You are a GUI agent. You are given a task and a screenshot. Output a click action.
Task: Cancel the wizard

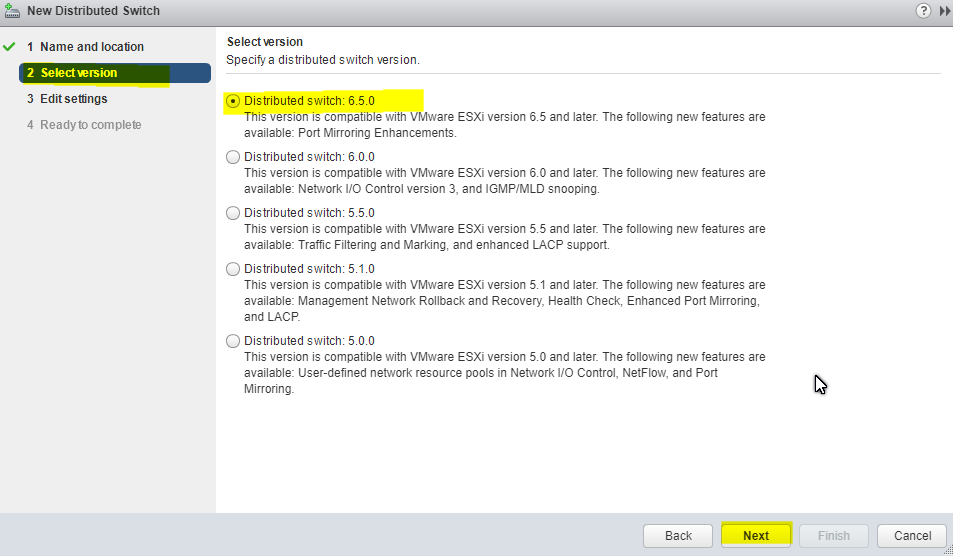click(912, 535)
